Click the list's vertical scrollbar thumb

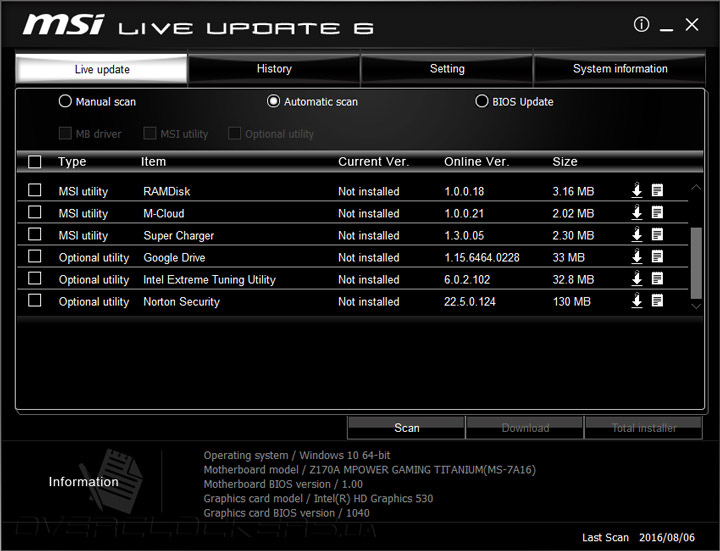pos(696,263)
